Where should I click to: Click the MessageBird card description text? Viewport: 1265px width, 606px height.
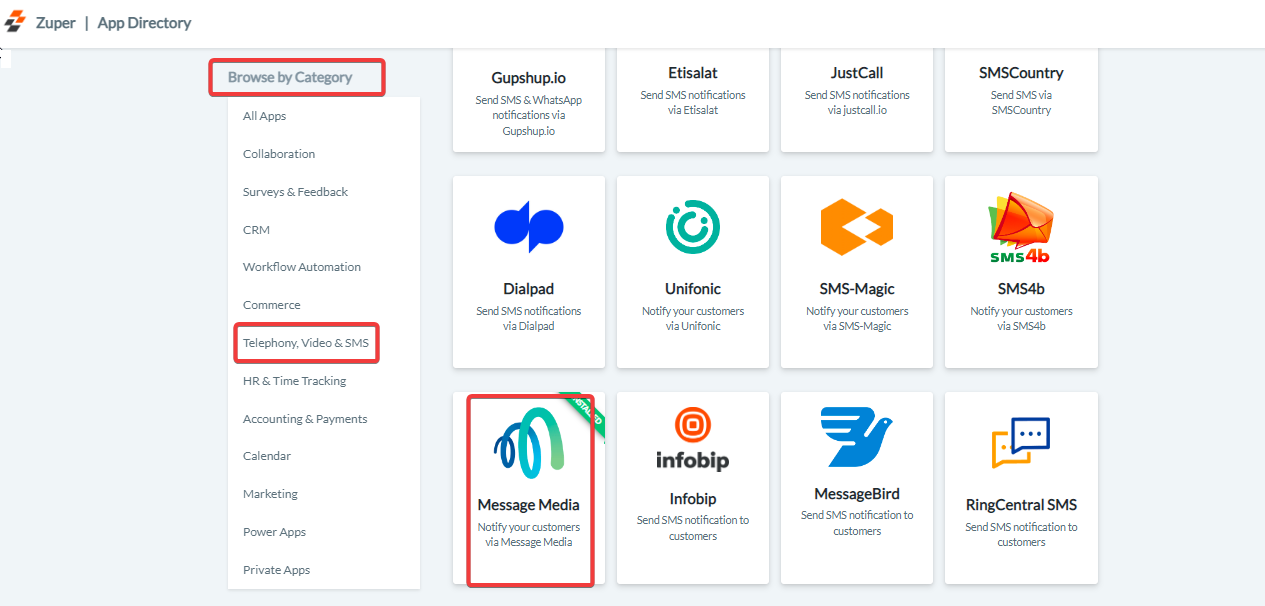tap(857, 523)
